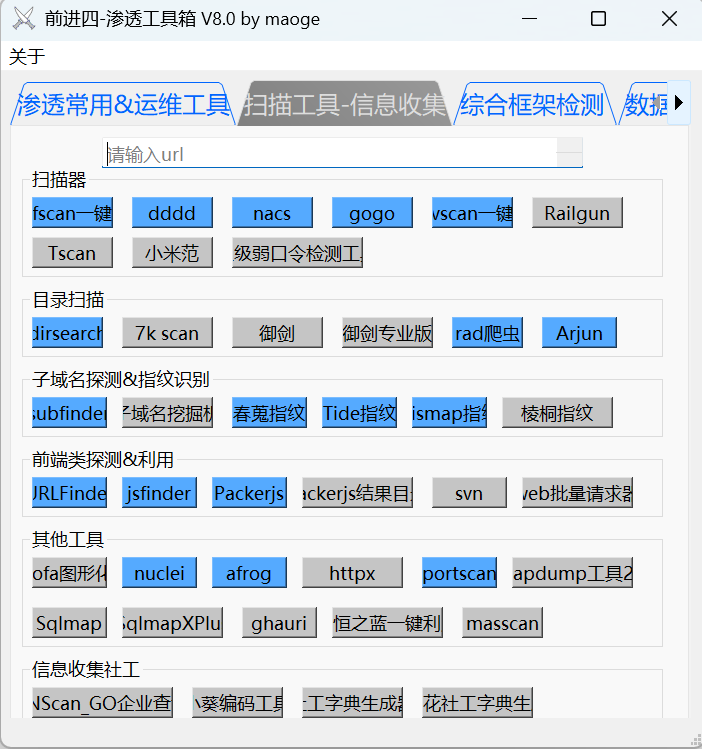Open the url field dropdown button

coord(570,153)
